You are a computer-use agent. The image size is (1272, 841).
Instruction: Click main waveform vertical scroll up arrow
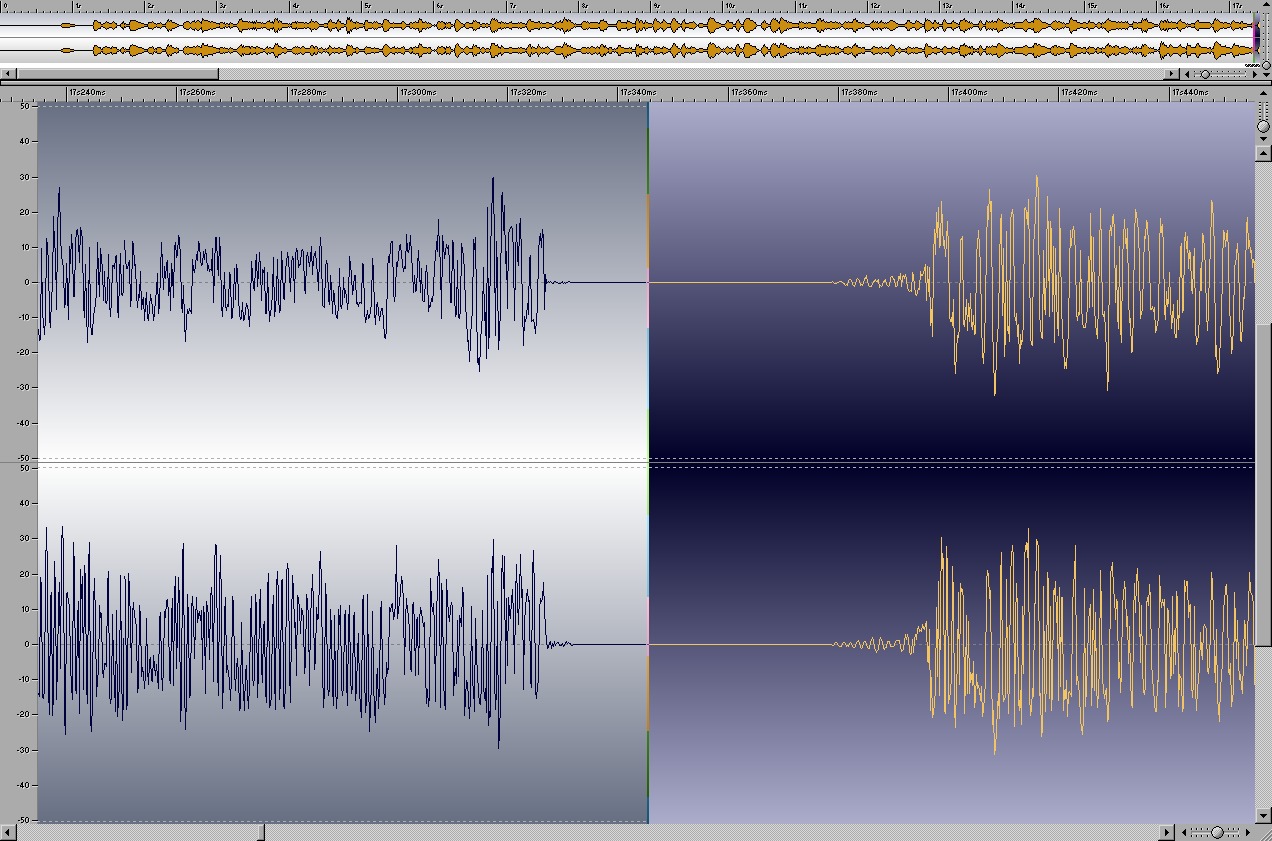pyautogui.click(x=1263, y=153)
